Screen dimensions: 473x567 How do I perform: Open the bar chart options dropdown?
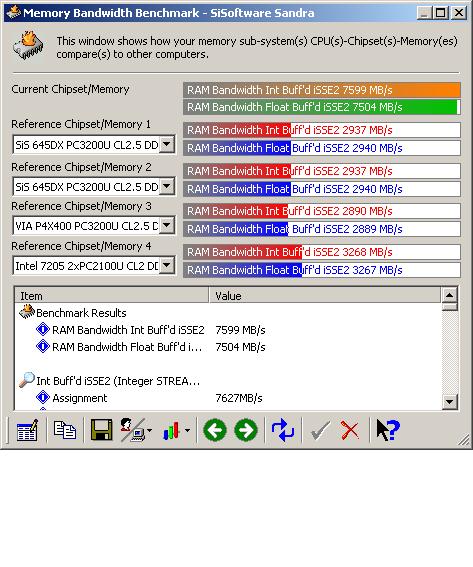click(187, 430)
